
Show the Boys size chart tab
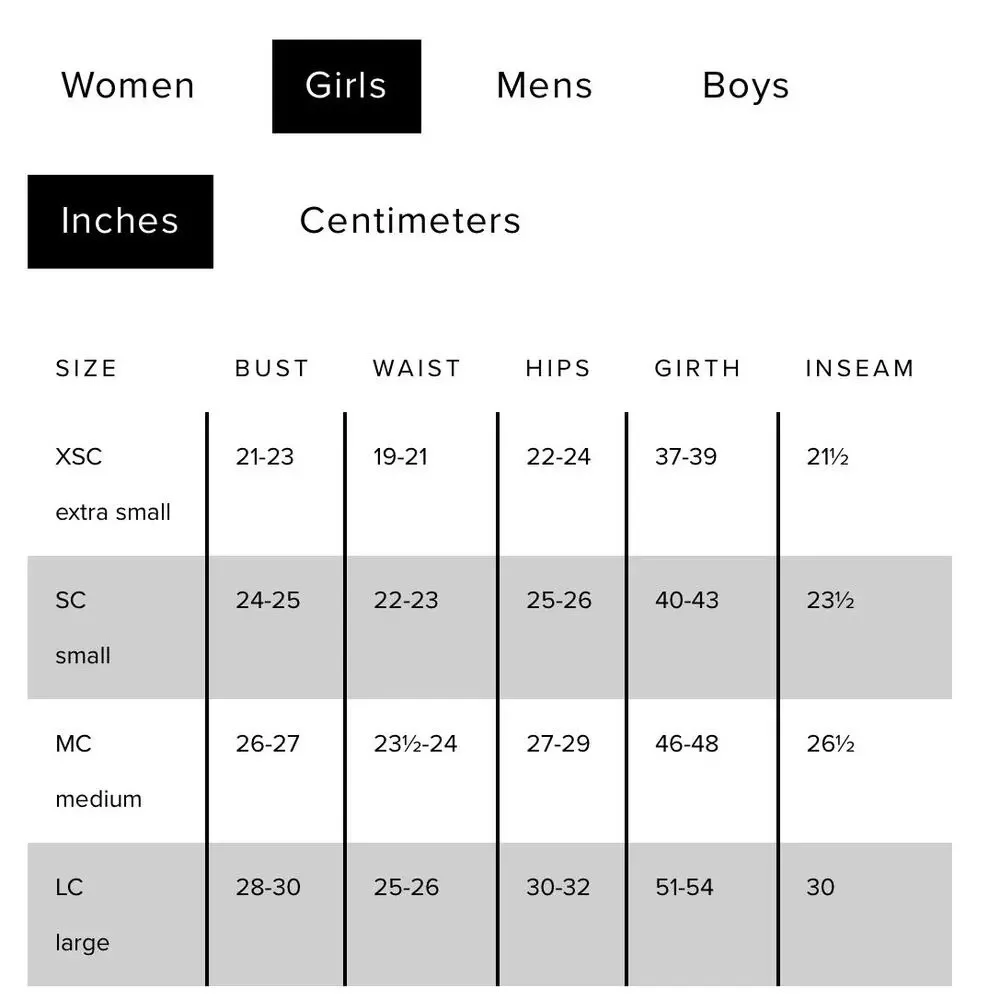[x=746, y=86]
